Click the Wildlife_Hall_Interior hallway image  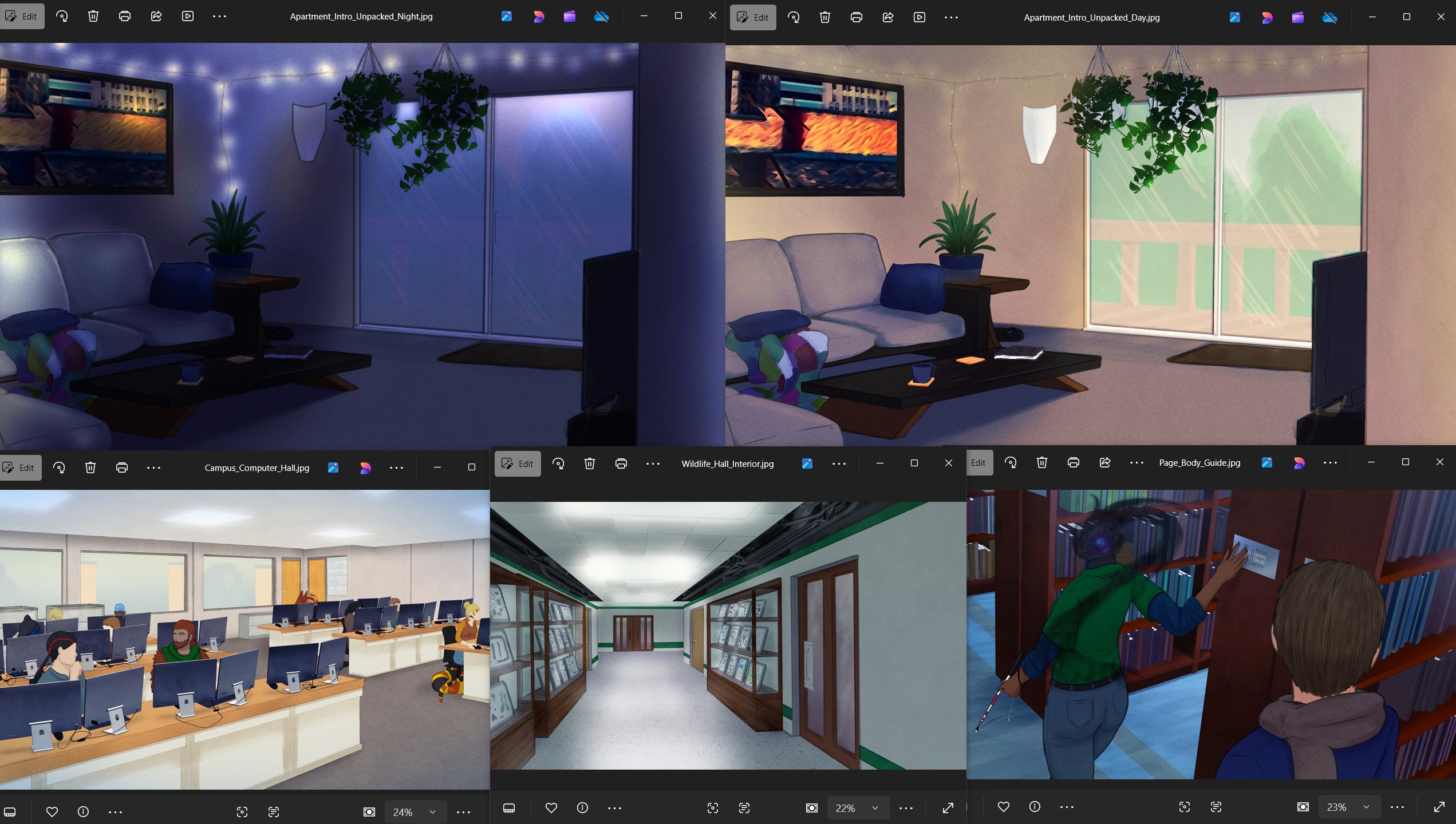click(728, 636)
